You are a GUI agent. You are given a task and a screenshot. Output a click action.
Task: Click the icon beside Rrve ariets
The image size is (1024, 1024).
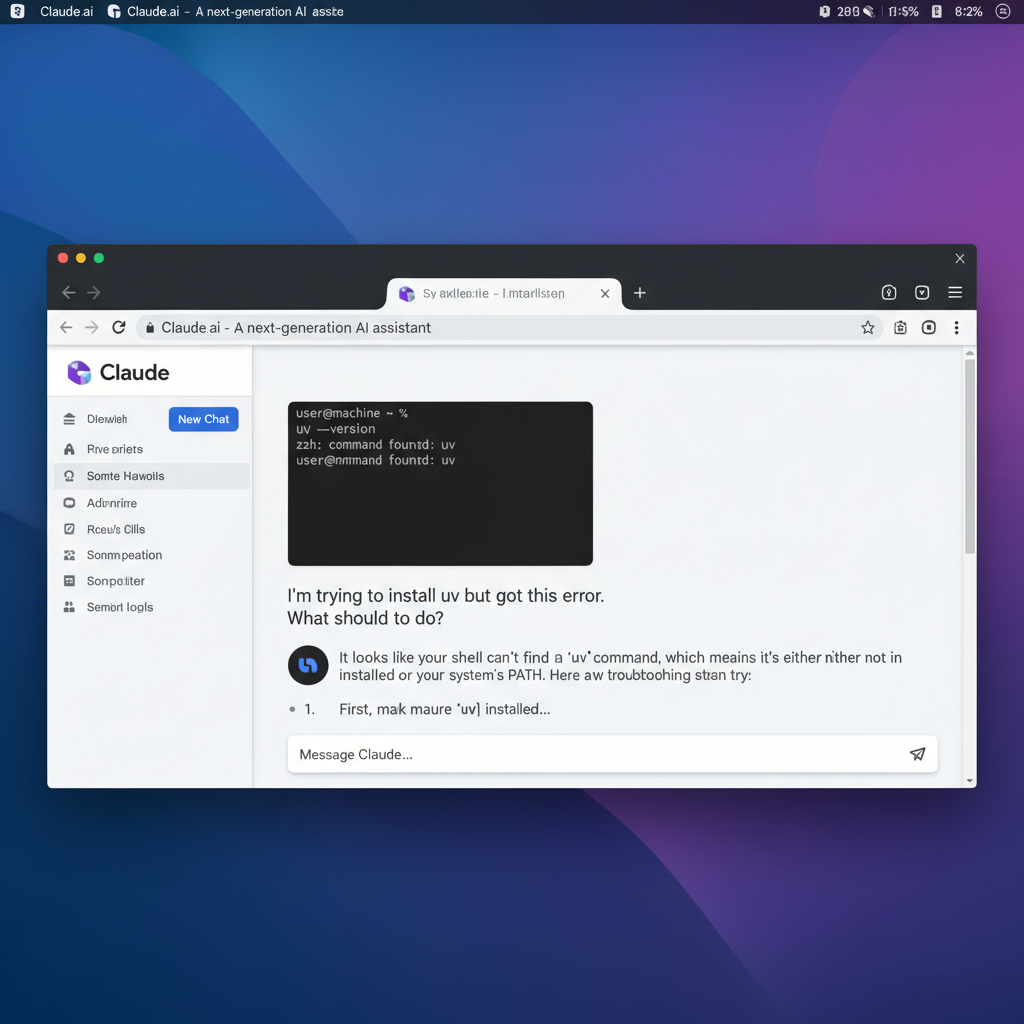pyautogui.click(x=69, y=449)
